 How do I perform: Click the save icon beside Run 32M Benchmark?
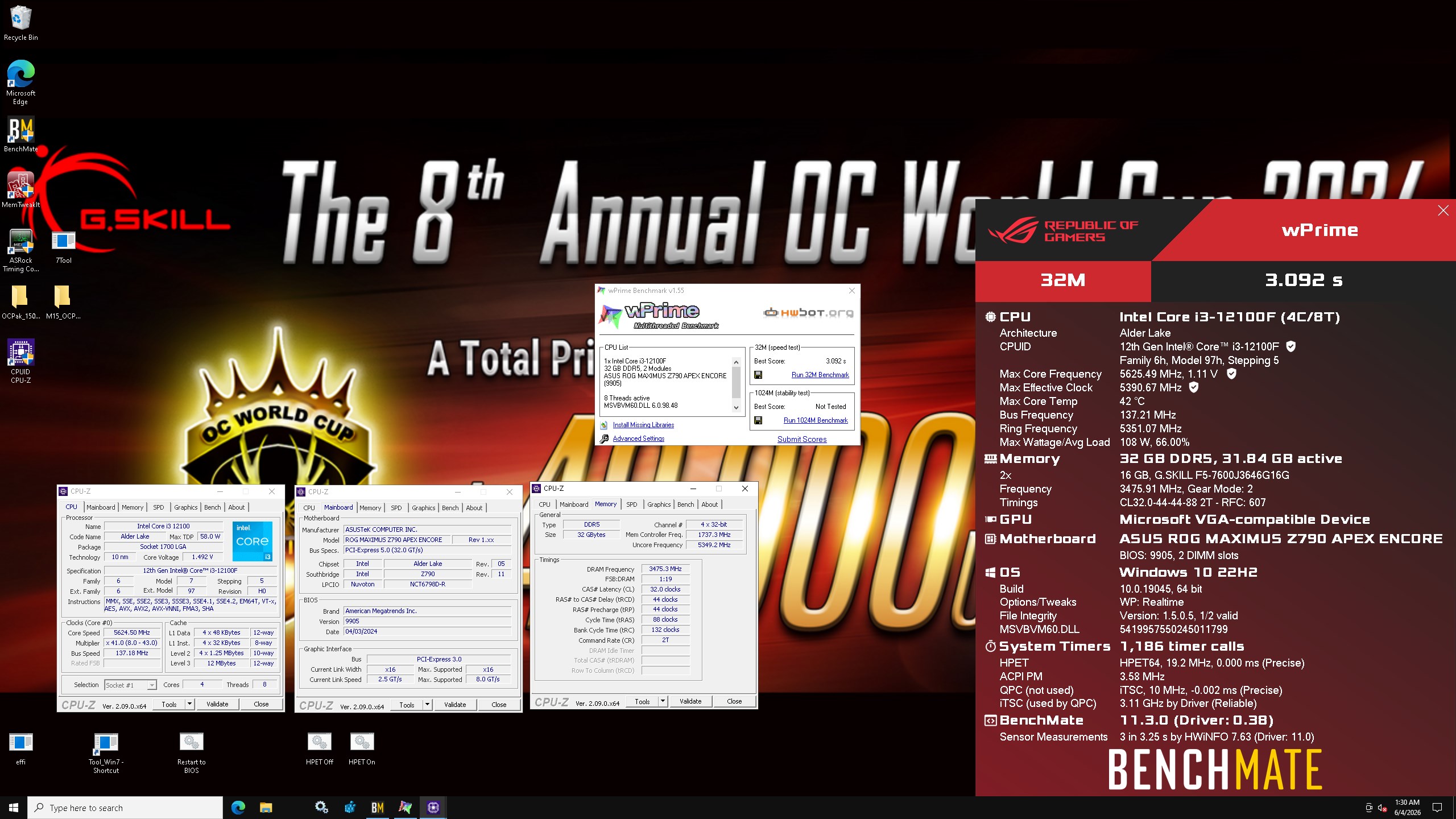[x=758, y=375]
